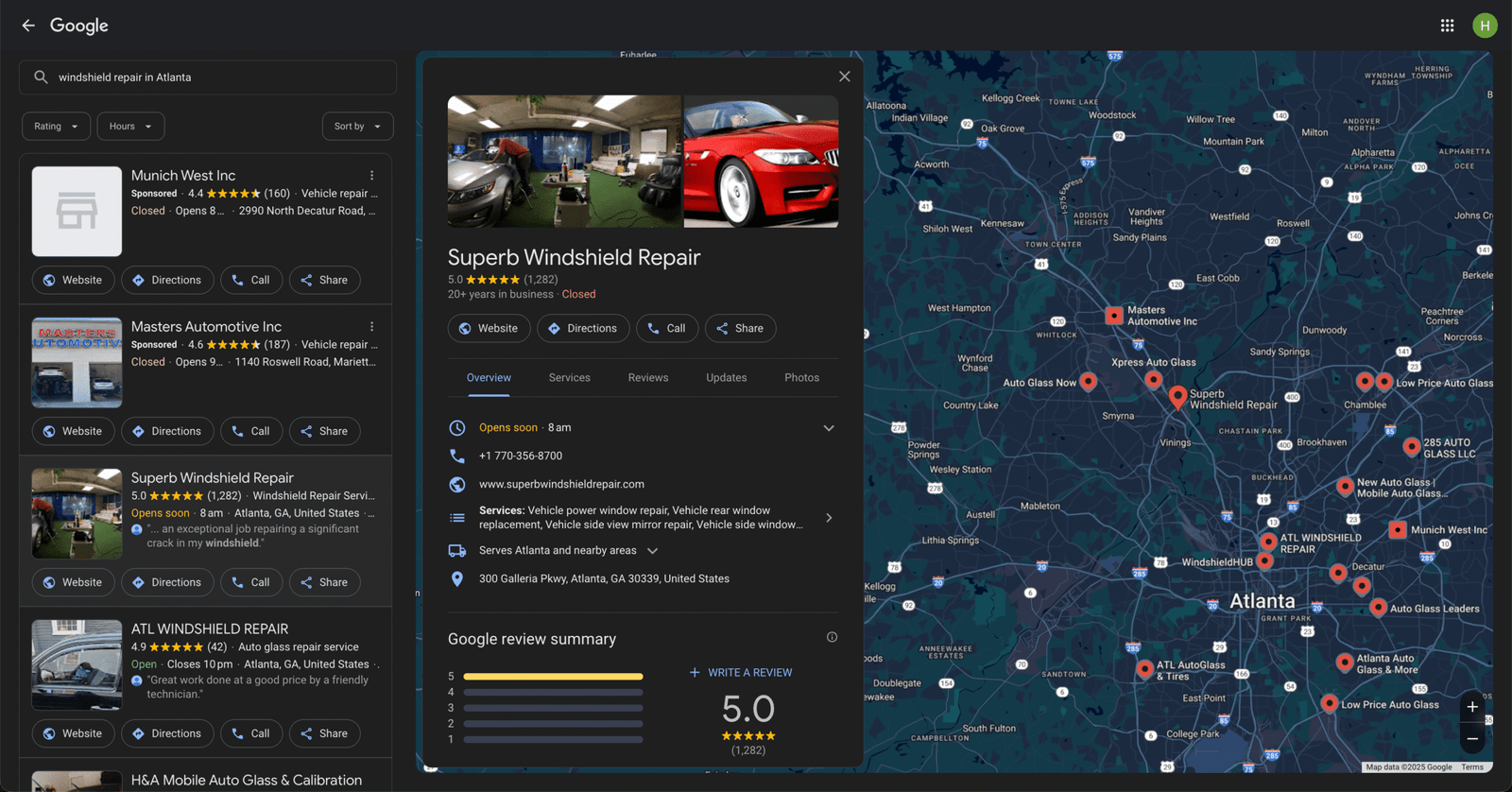Open ATL WINDSHIELD REPAIR listing thumbnail

[77, 665]
